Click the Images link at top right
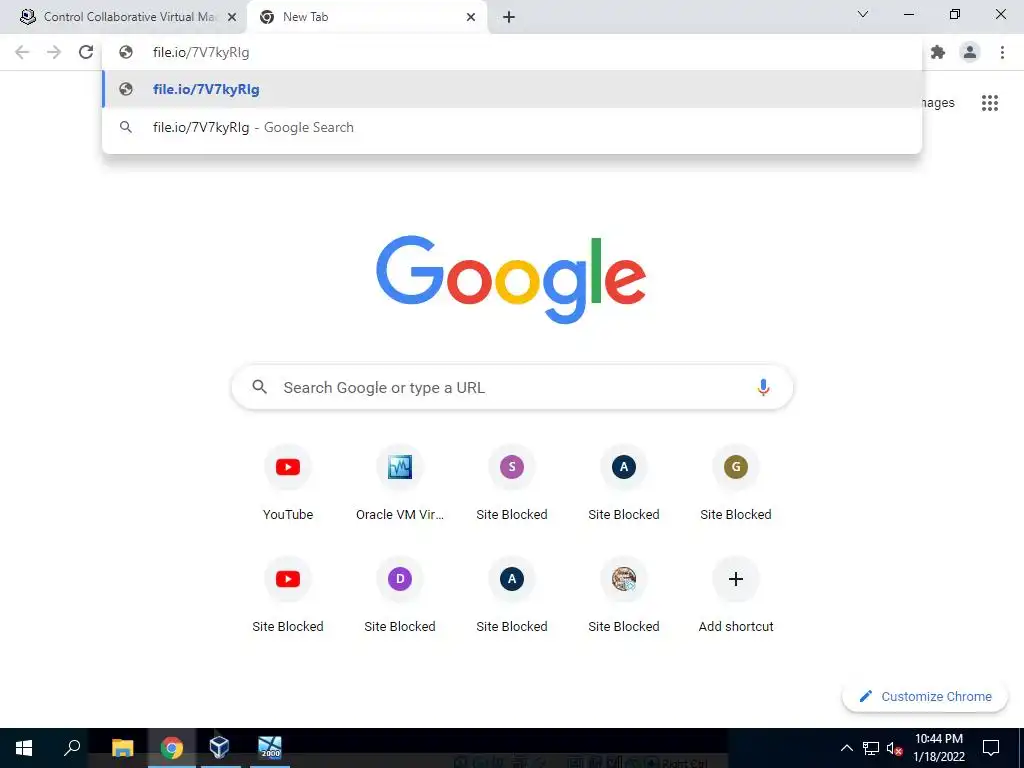 [938, 103]
